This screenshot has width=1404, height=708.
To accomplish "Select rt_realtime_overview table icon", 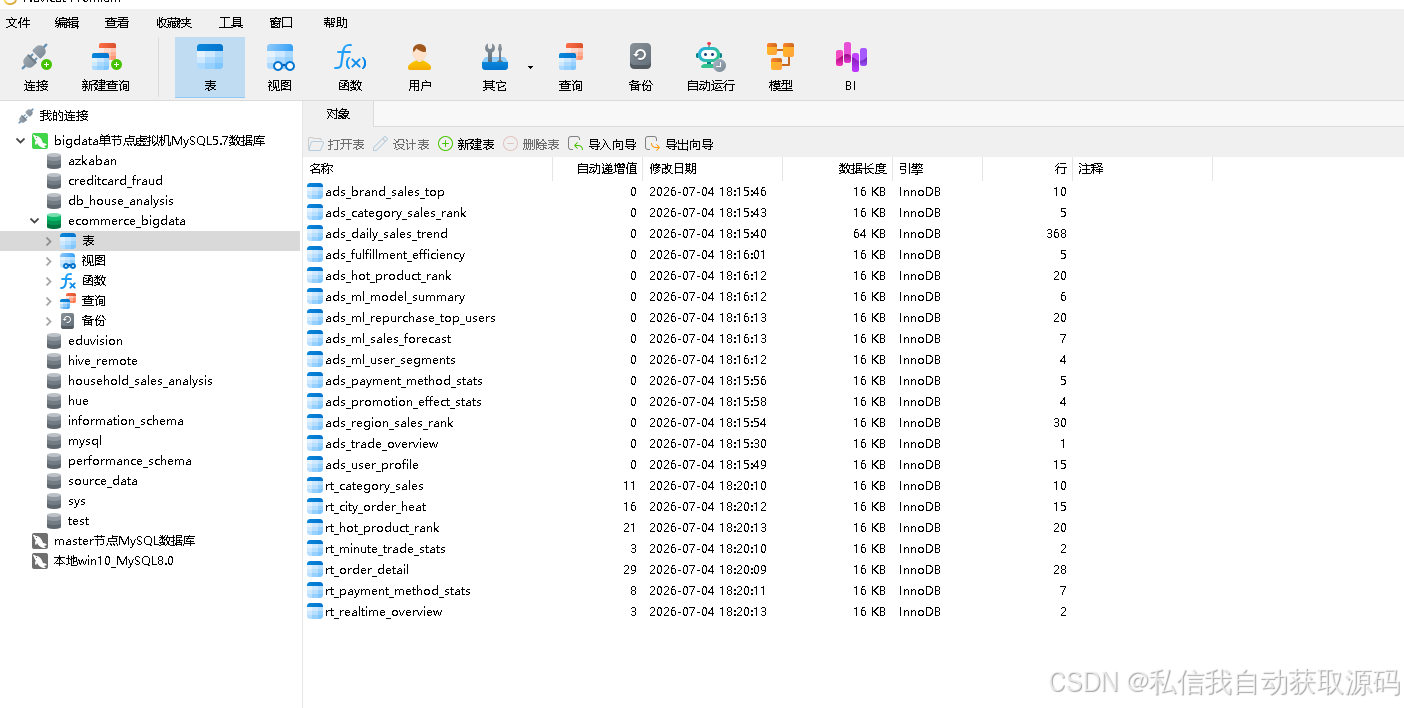I will pos(315,612).
